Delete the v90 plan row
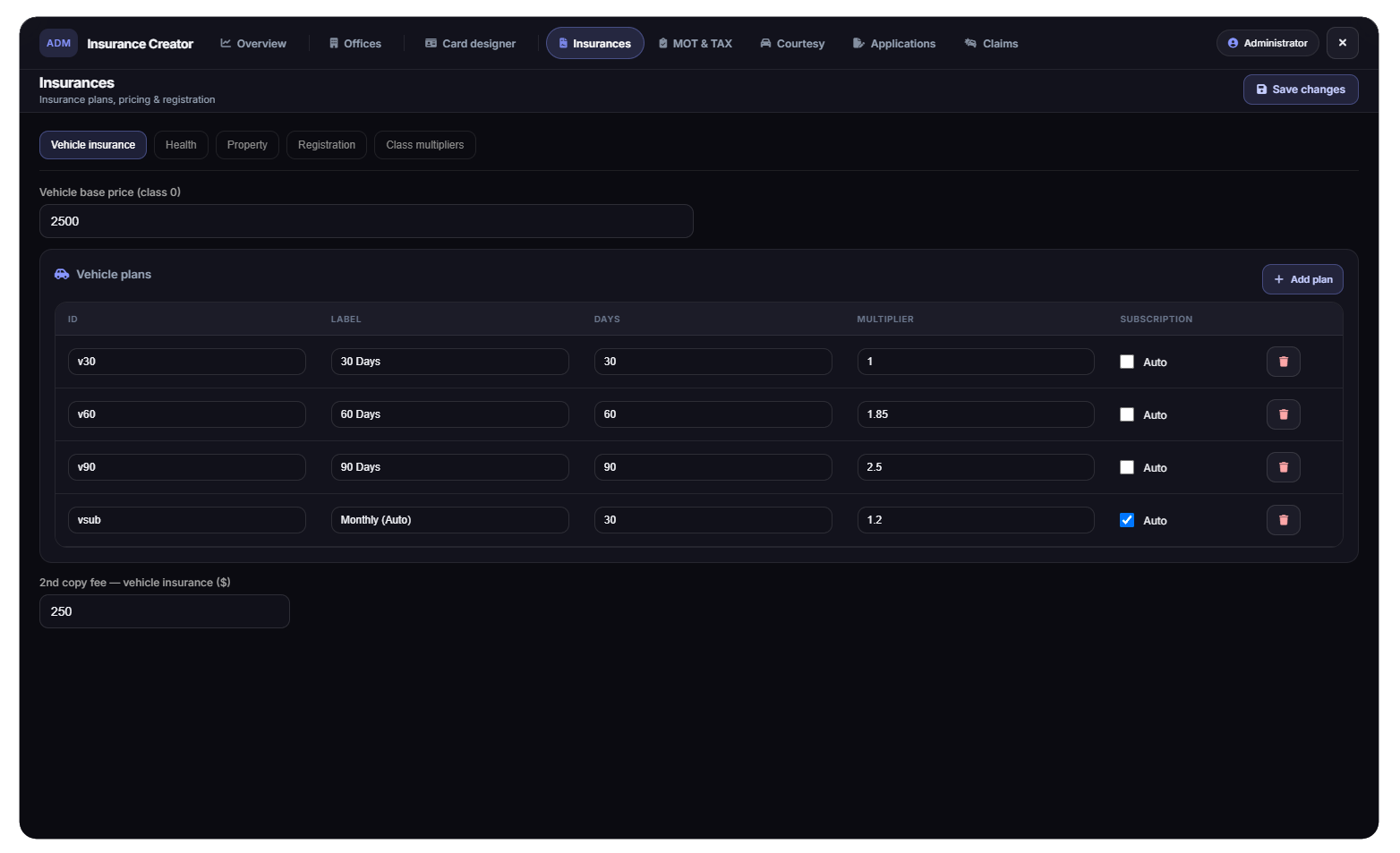The height and width of the screenshot is (853, 1400). coord(1283,467)
